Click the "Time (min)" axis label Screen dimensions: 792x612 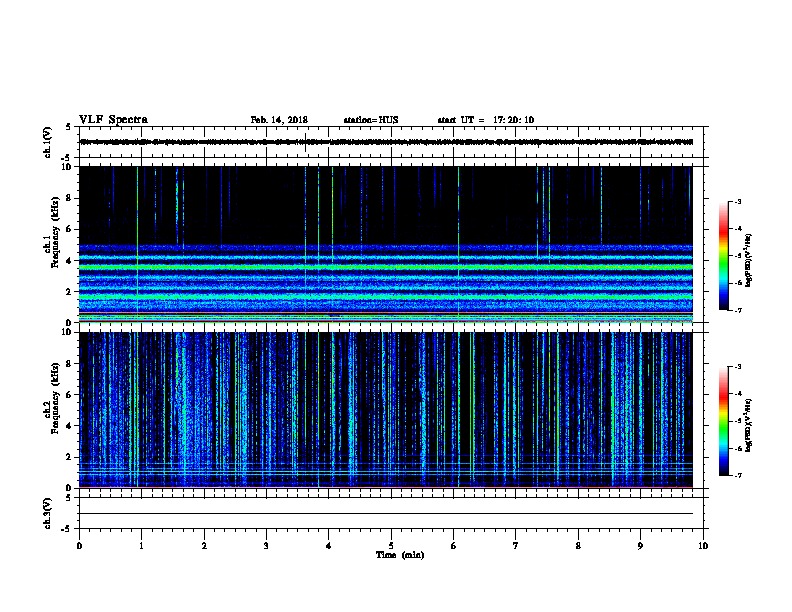[x=400, y=555]
